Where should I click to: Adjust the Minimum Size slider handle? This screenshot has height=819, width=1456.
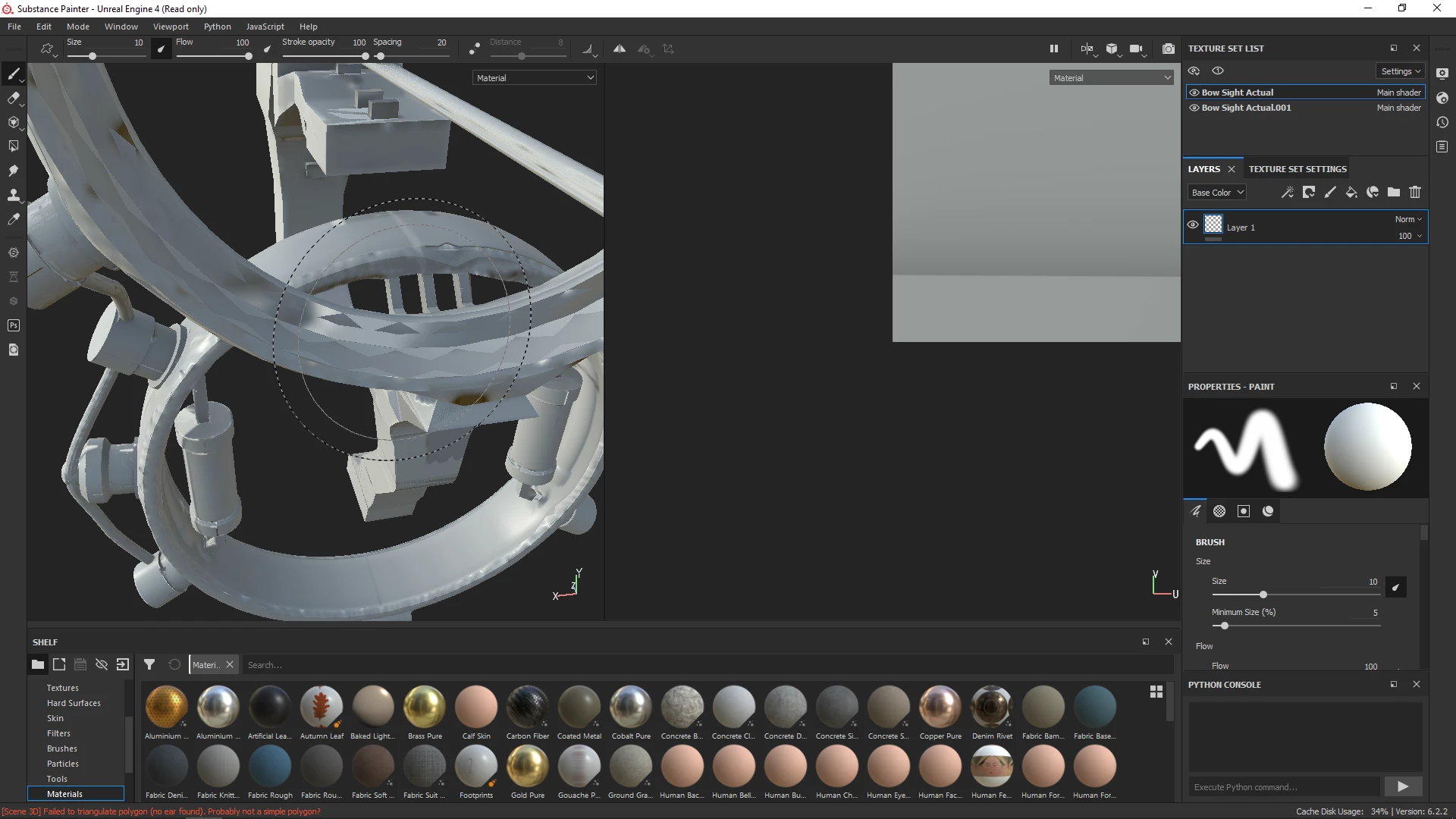coord(1224,626)
